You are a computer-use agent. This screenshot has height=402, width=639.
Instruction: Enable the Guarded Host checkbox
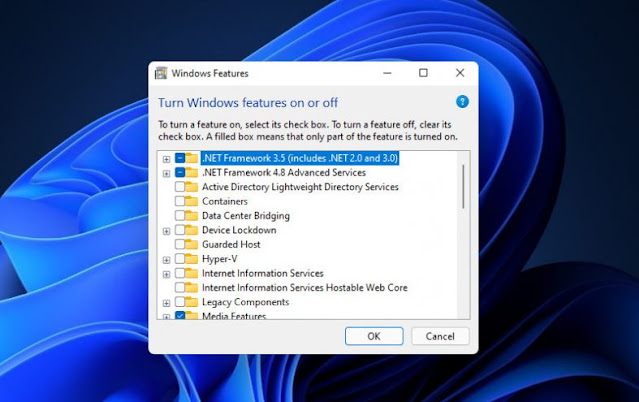pos(180,244)
